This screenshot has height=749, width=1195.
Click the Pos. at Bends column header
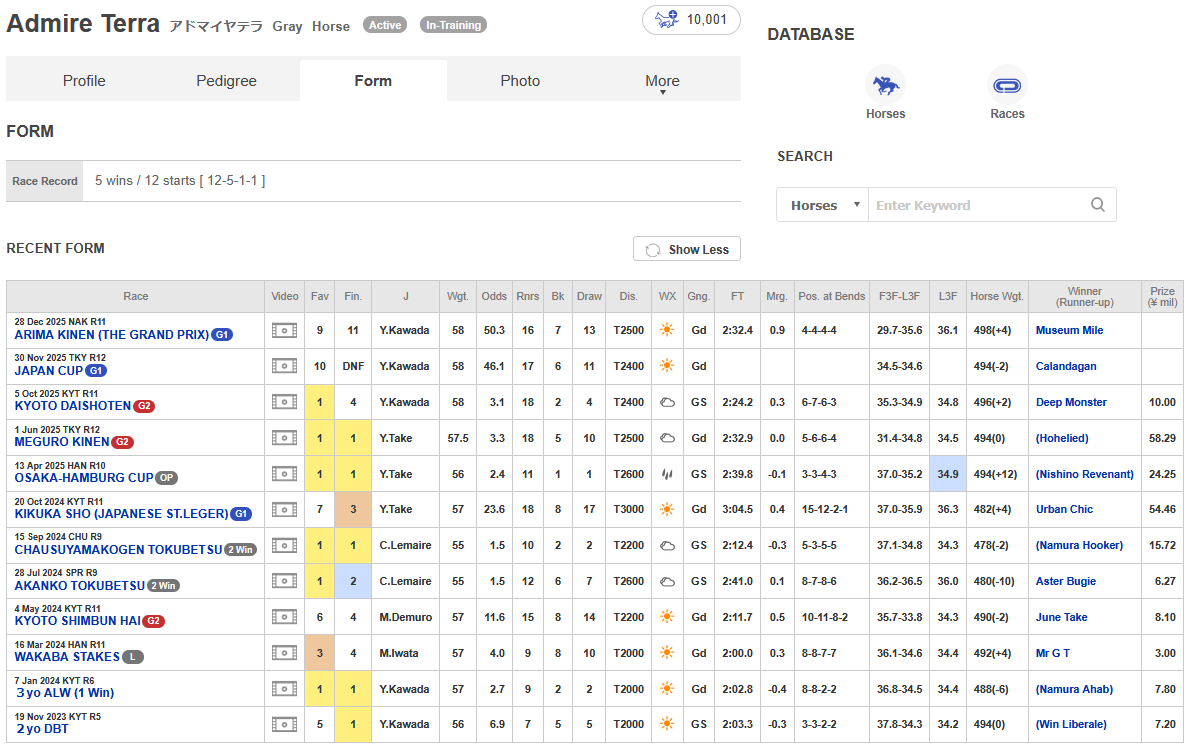coord(831,296)
